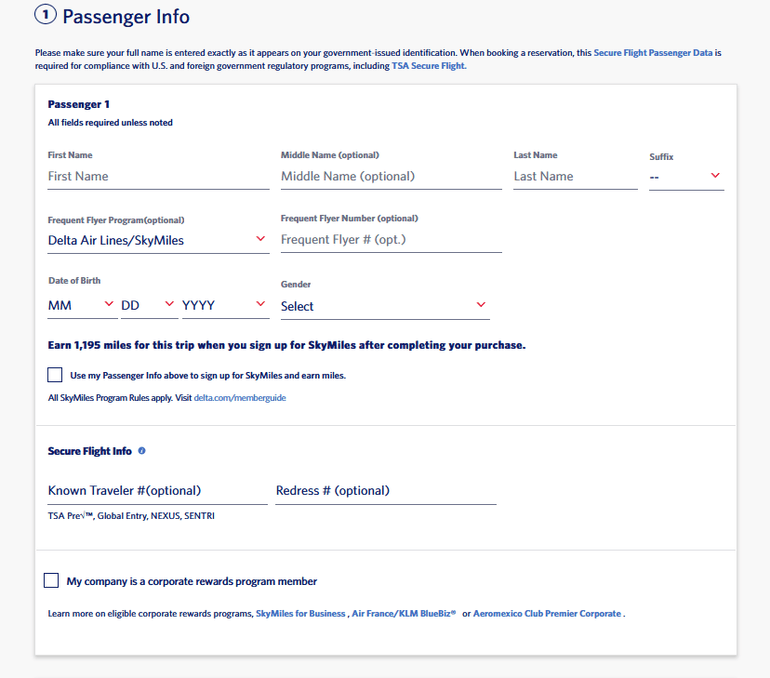
Task: Open the SkyMiles for Business link
Action: [x=301, y=614]
